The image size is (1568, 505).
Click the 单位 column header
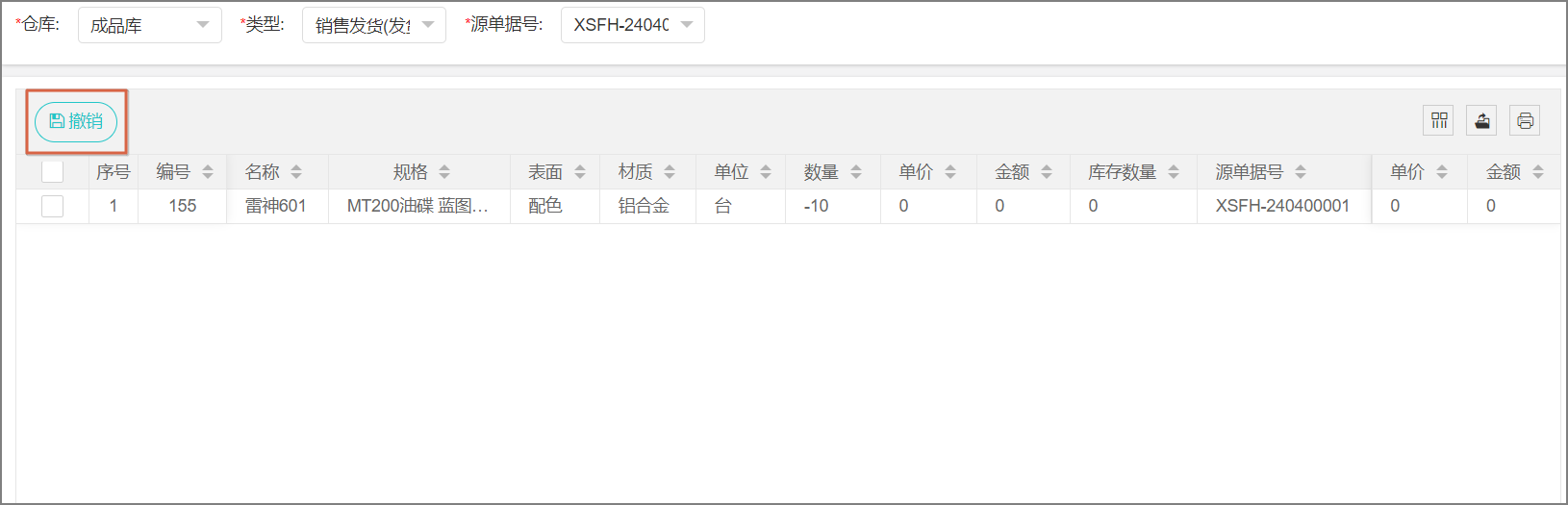point(731,172)
